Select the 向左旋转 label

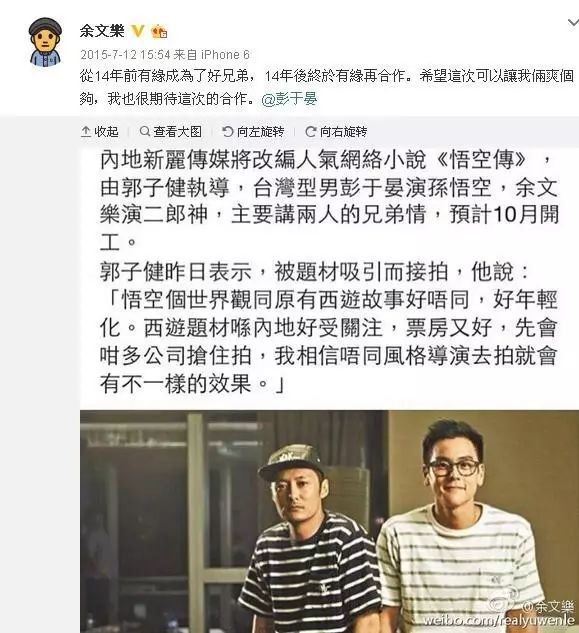[x=260, y=132]
